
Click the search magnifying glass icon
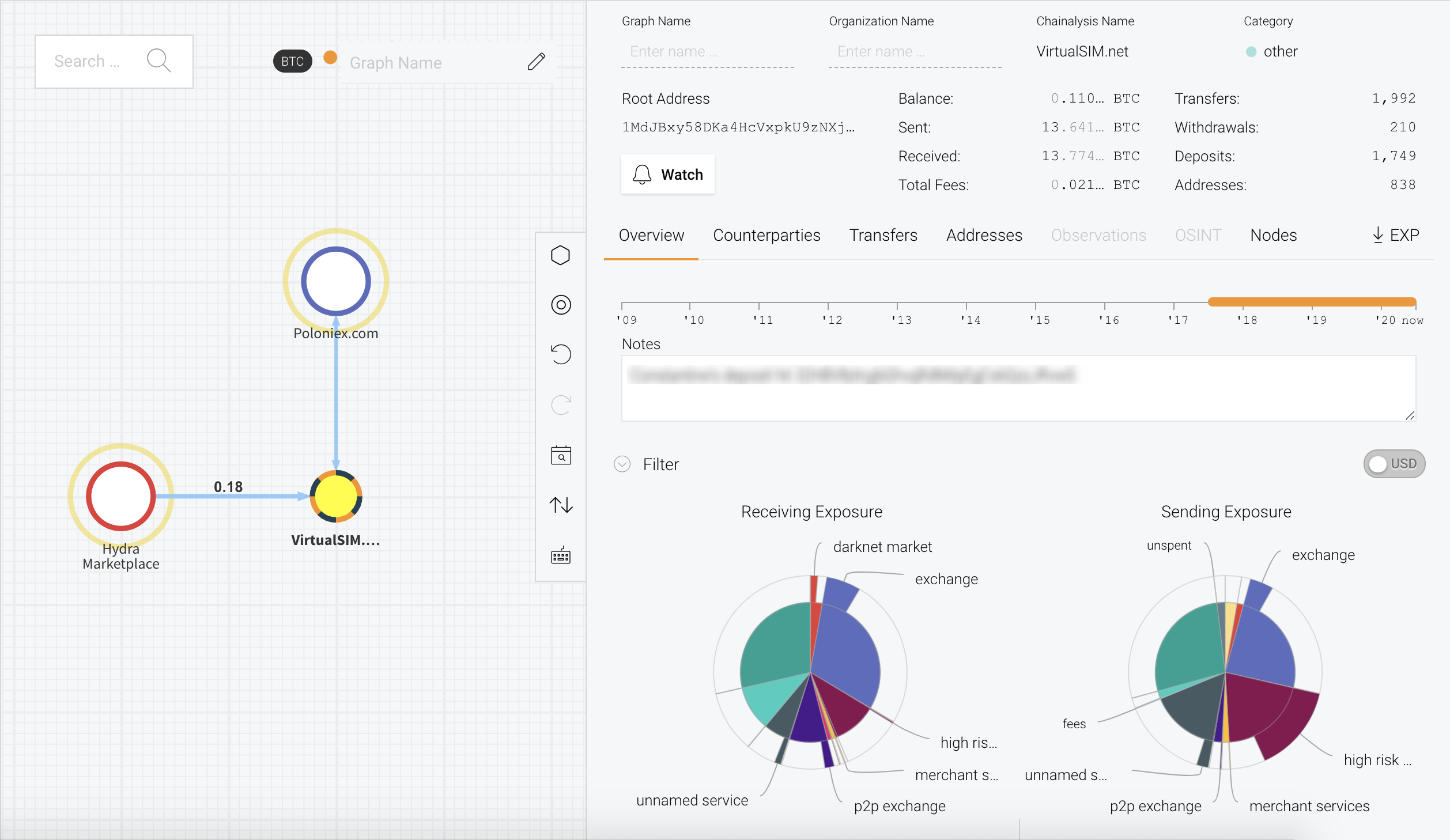point(158,60)
